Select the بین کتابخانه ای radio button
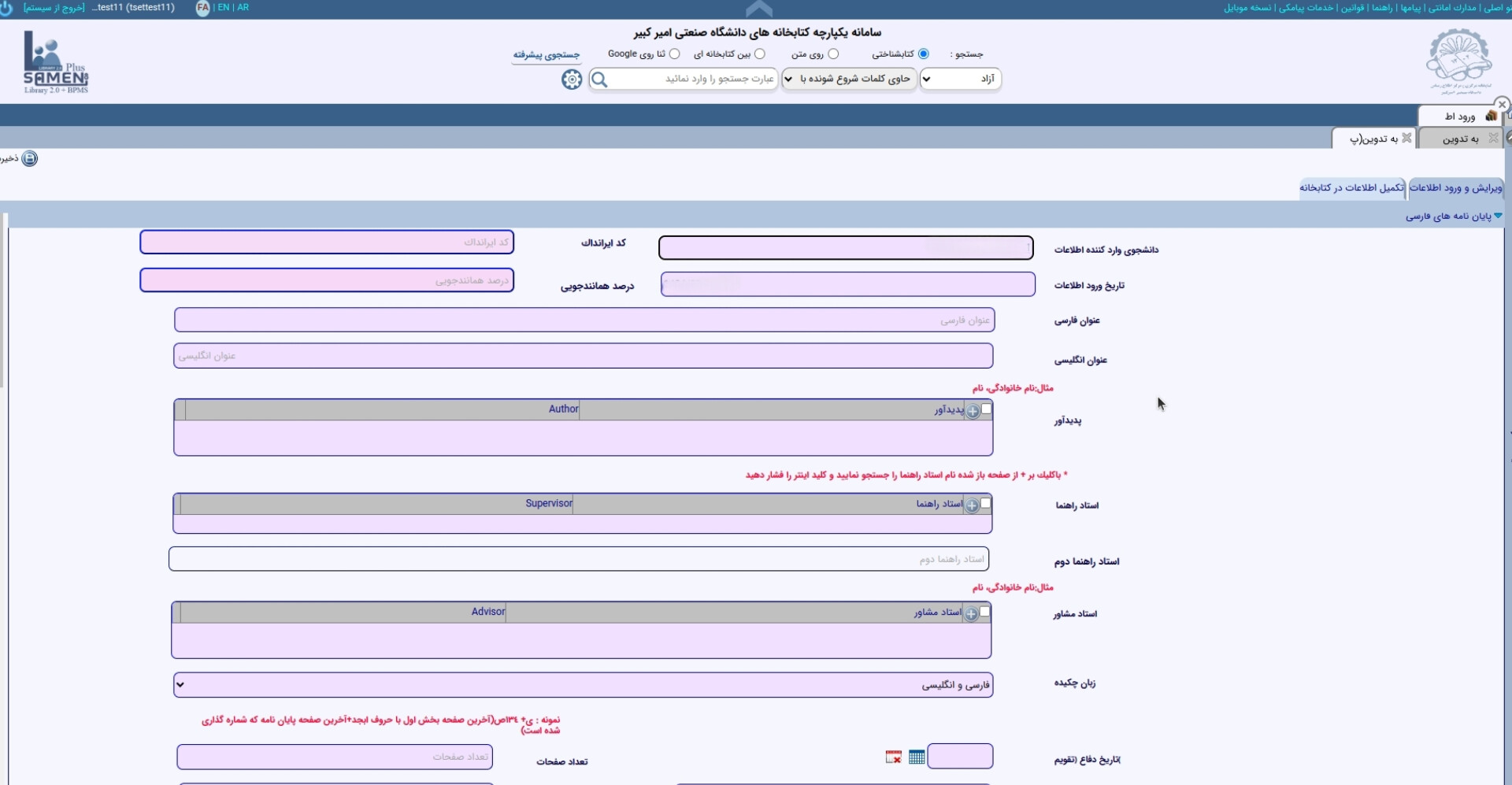Screen dimensions: 1512x785 759,54
